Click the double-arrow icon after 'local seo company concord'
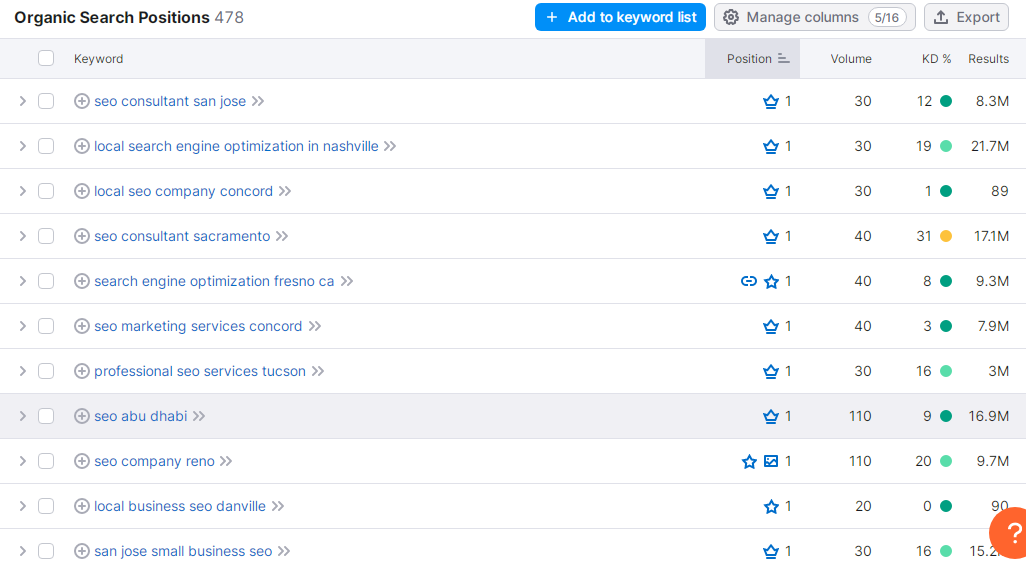Image resolution: width=1026 pixels, height=567 pixels. (x=285, y=192)
